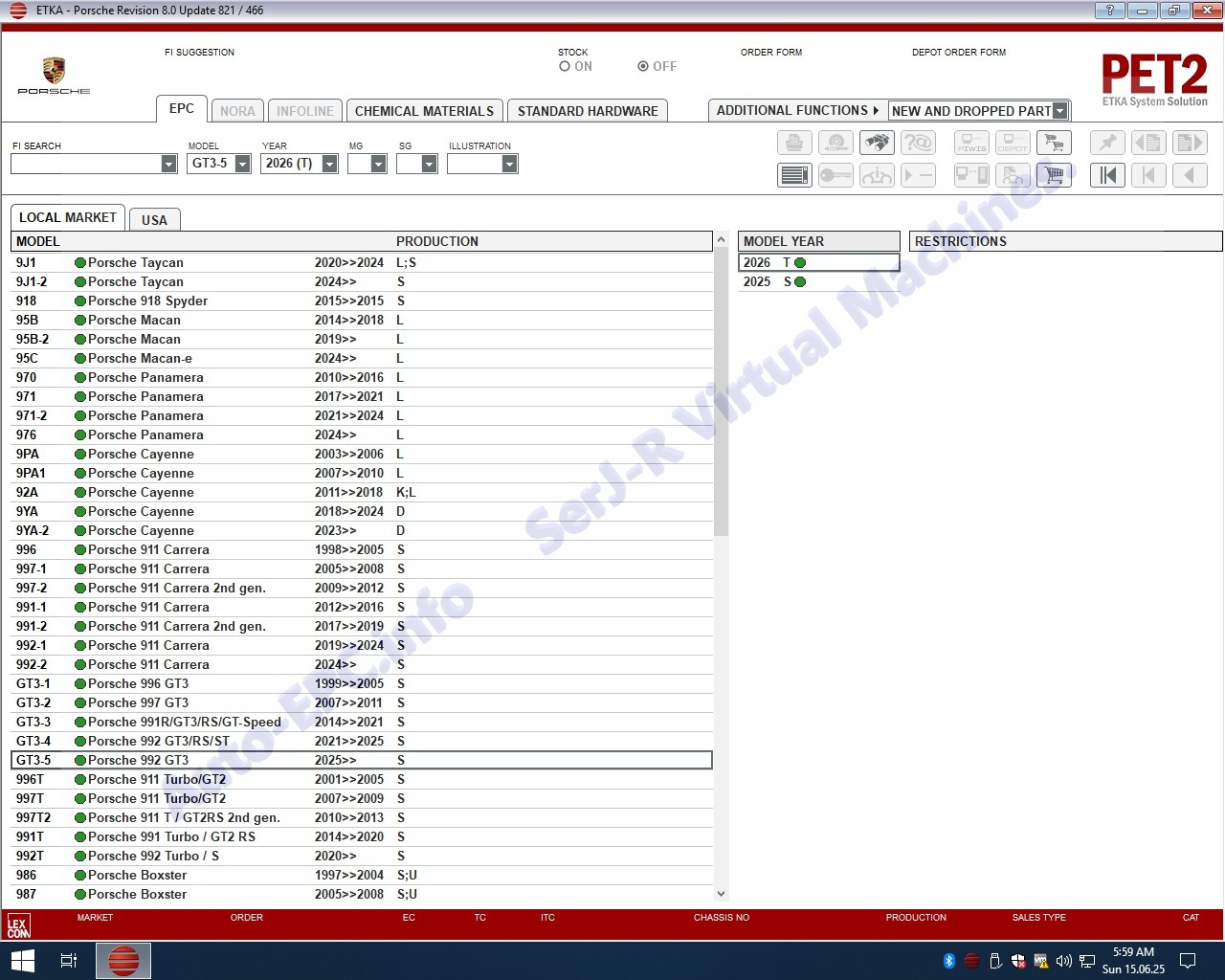Viewport: 1225px width, 980px height.
Task: Open the New and Dropped Part dropdown
Action: [x=1059, y=111]
